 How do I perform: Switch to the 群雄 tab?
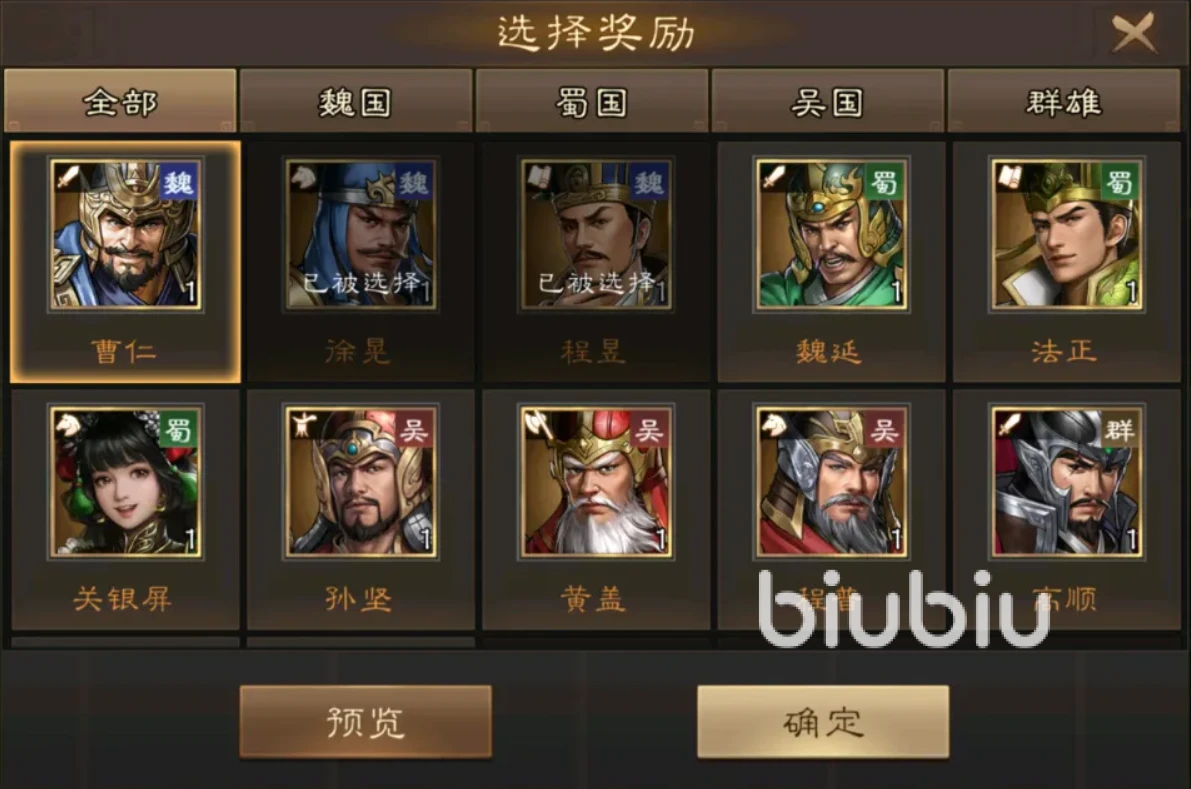1063,101
